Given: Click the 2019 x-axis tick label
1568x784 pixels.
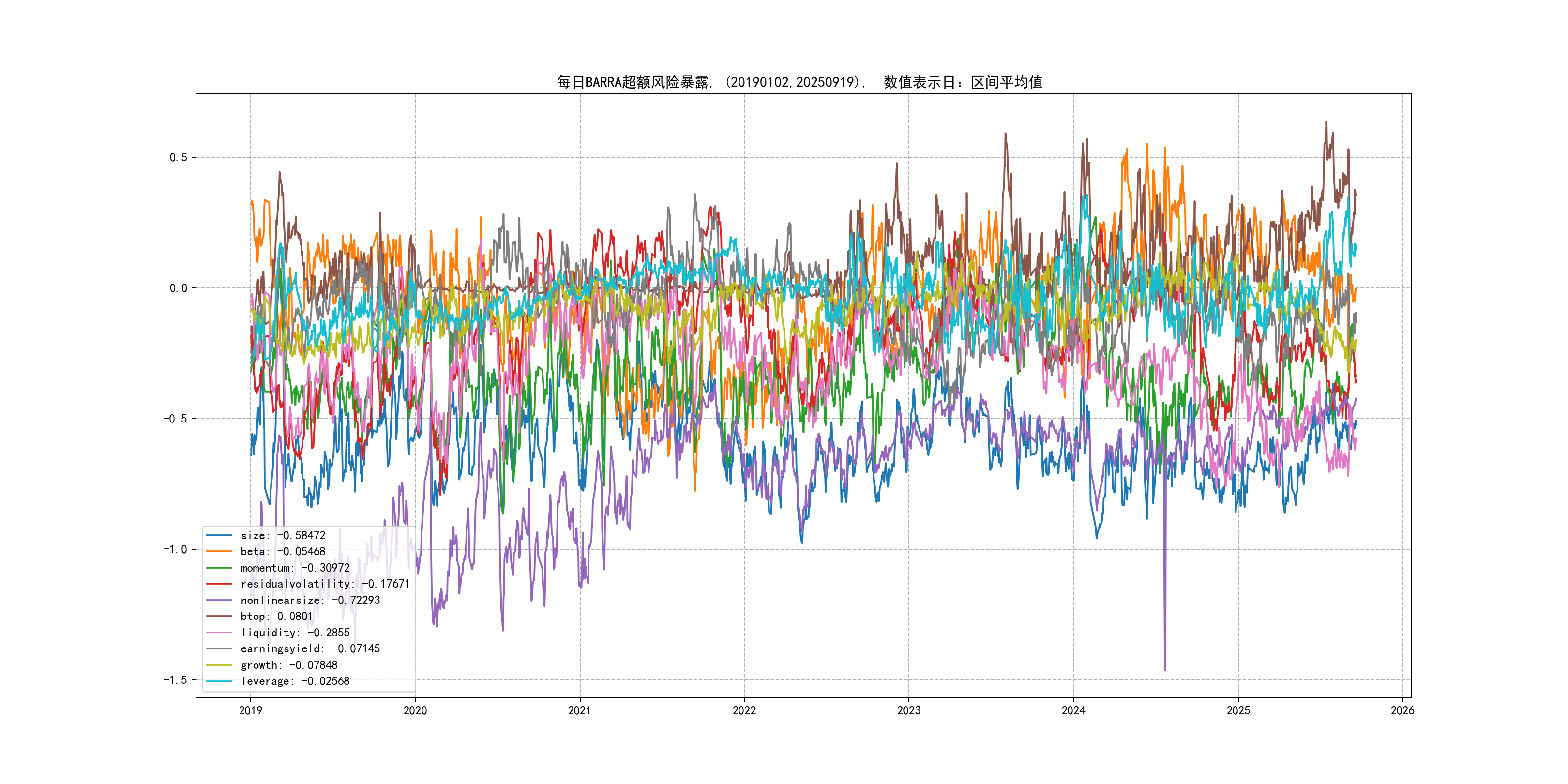Looking at the screenshot, I should pos(251,710).
